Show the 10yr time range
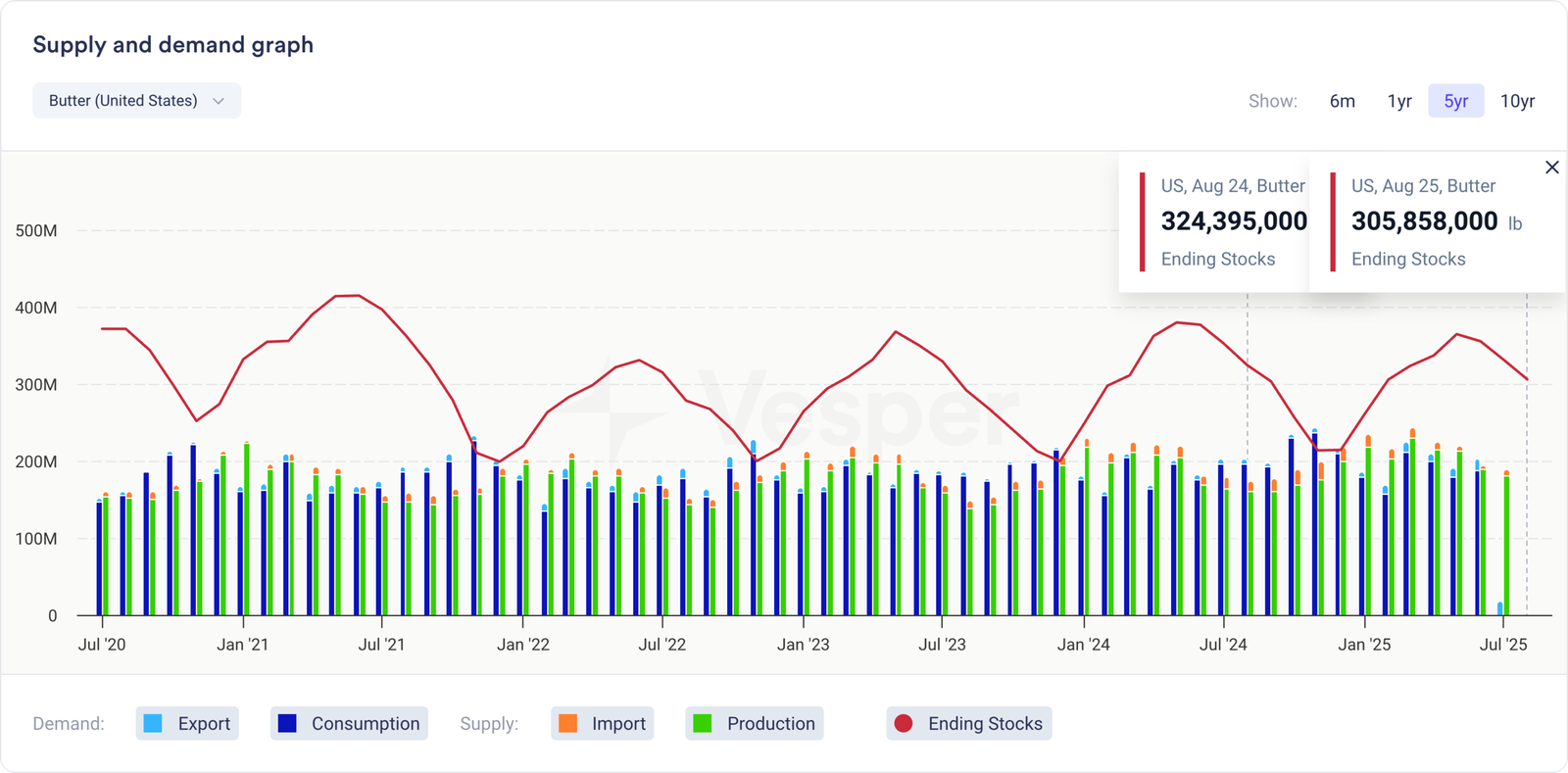Screen dimensions: 1568x773 coord(1517,101)
